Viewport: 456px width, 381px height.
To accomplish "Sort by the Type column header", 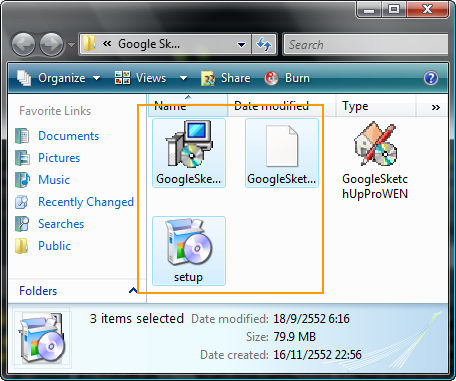I will 376,106.
